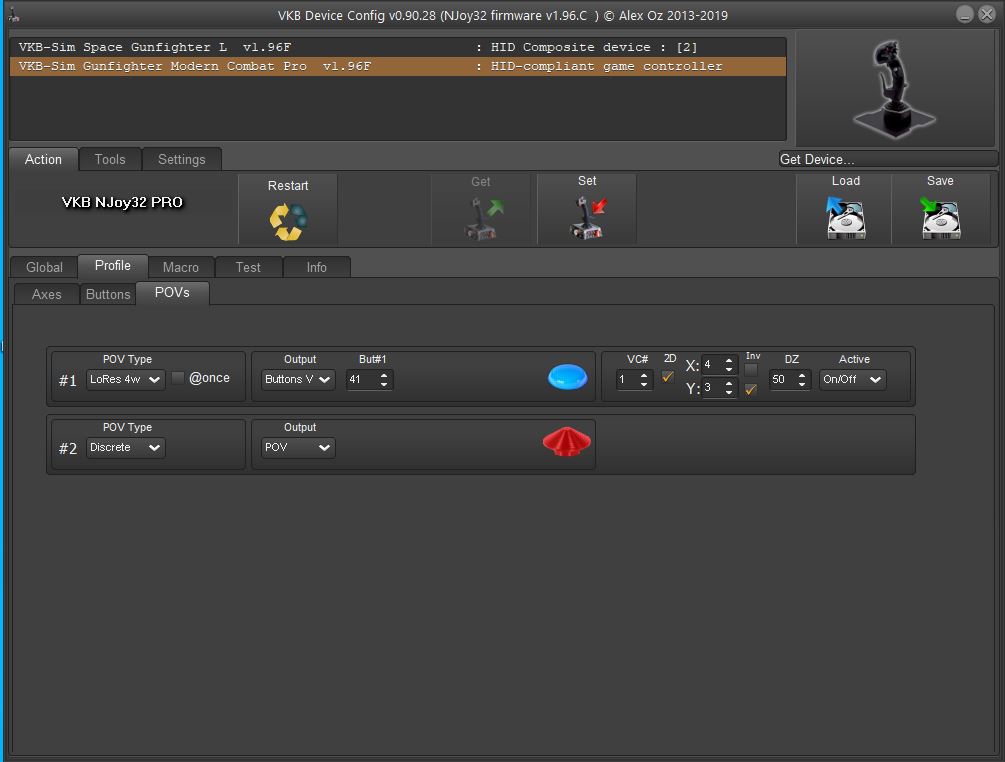Open the Info tab

(x=317, y=267)
